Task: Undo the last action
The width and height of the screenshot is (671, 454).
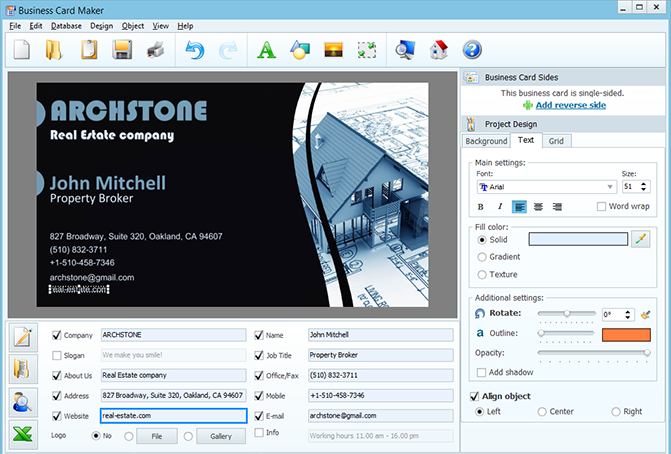Action: 195,50
